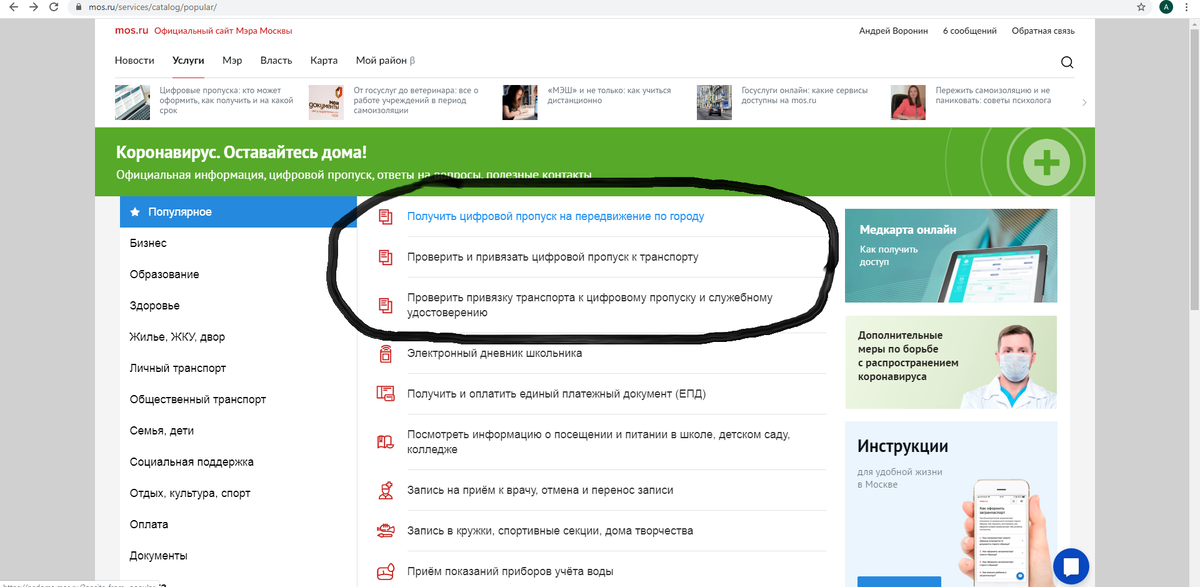Image resolution: width=1200 pixels, height=587 pixels.
Task: Open the chat bubble widget
Action: pyautogui.click(x=1071, y=564)
